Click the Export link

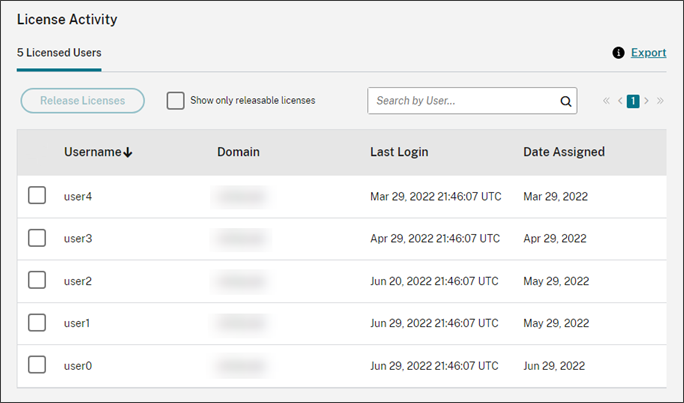[x=648, y=53]
